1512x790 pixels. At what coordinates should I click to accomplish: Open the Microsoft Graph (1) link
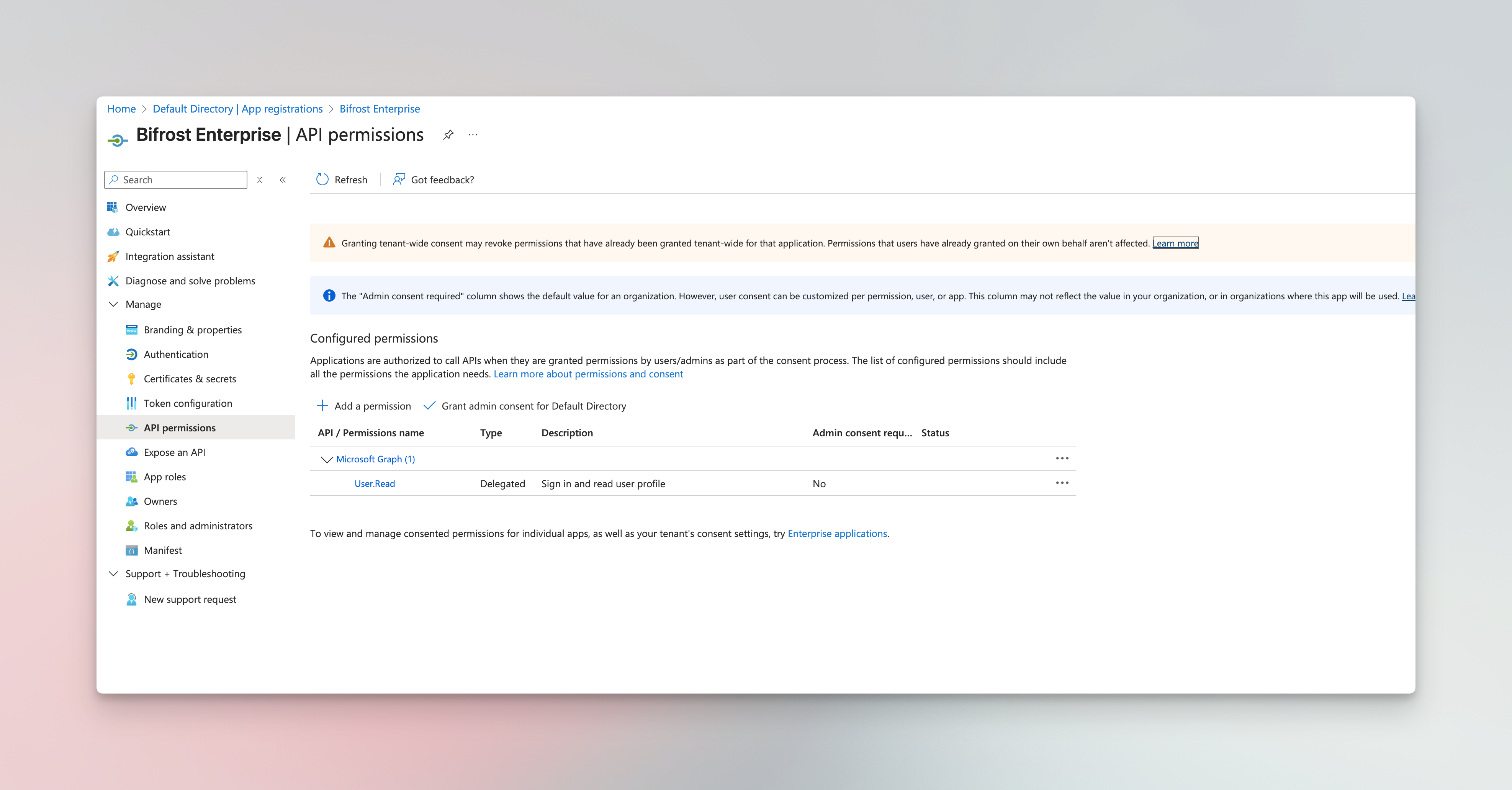(376, 459)
